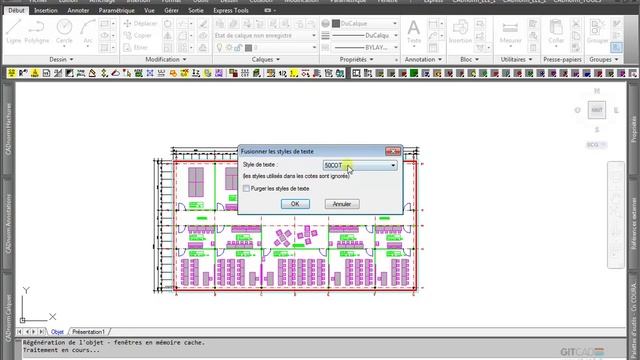Click the E compass direction on ViewCube
The width and height of the screenshot is (640, 360).
(616, 110)
